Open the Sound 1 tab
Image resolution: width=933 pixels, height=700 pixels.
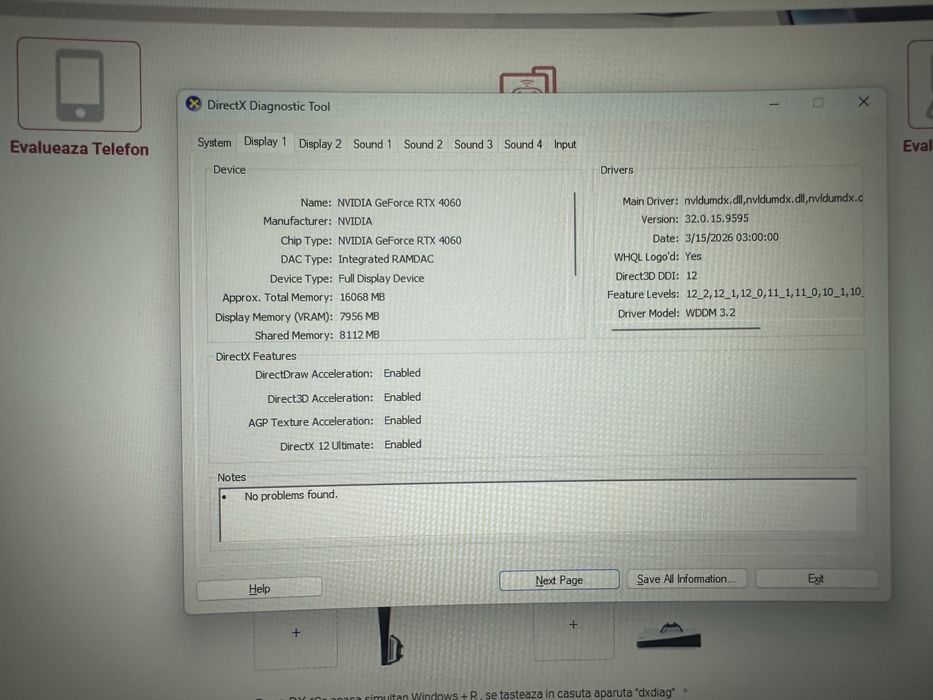(372, 144)
